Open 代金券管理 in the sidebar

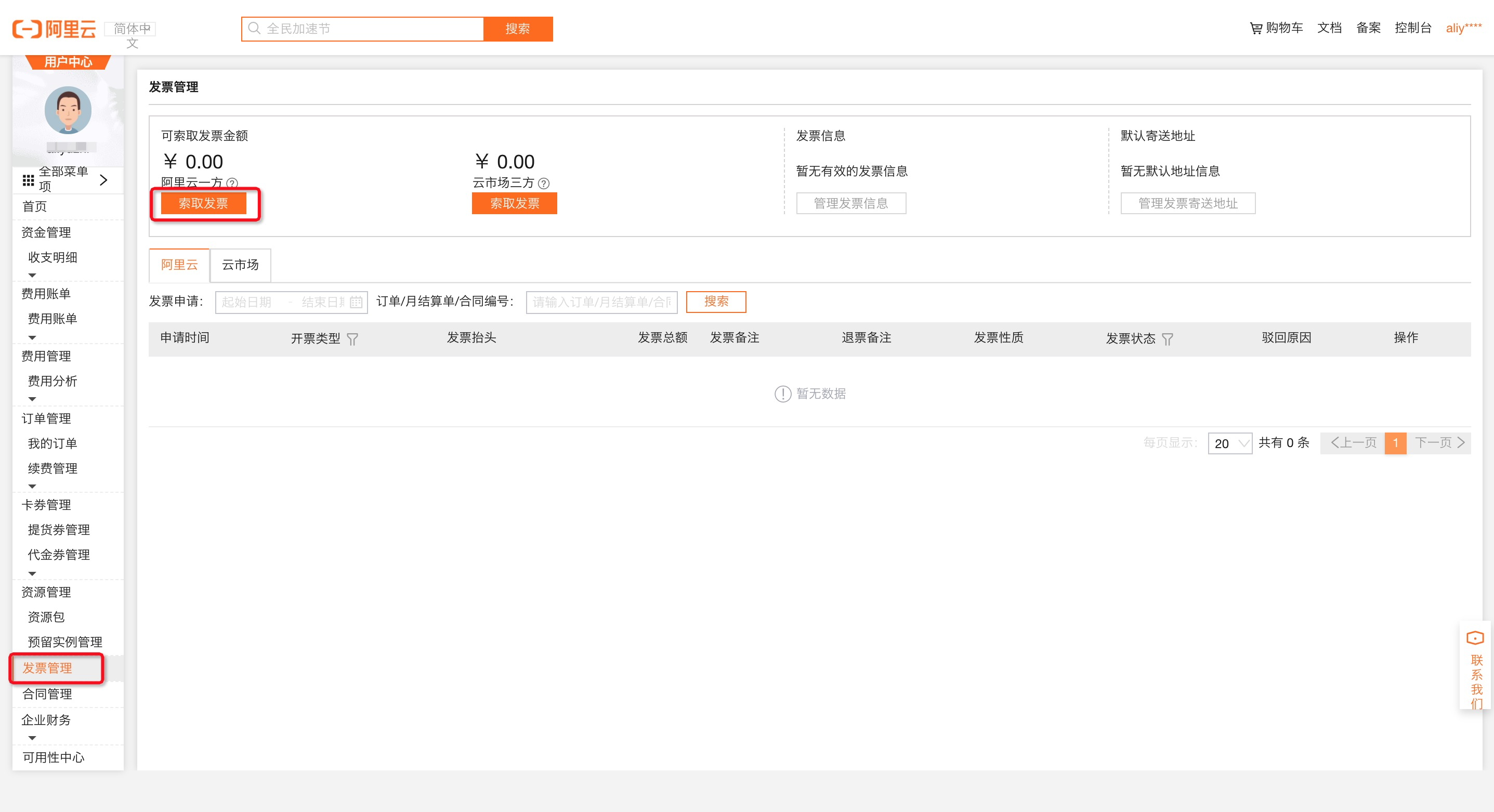point(59,555)
